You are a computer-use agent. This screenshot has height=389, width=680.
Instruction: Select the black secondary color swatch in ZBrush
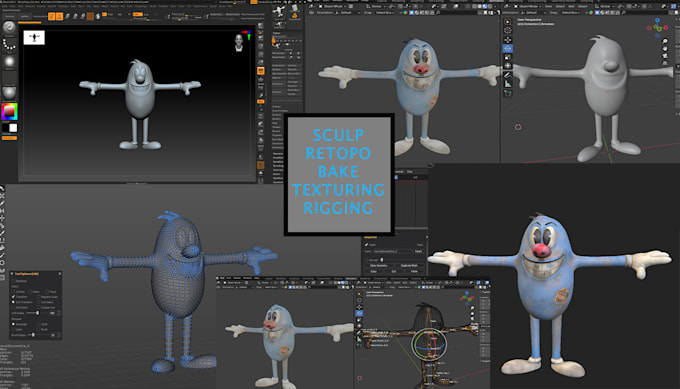[6, 128]
